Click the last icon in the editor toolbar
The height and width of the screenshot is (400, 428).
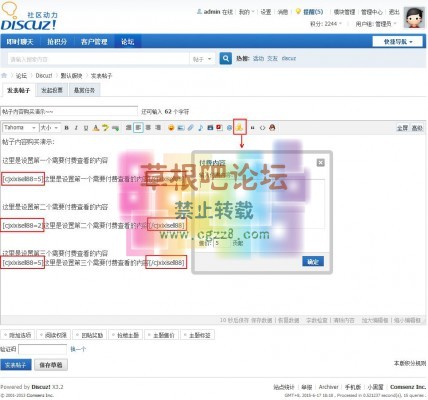[x=272, y=128]
